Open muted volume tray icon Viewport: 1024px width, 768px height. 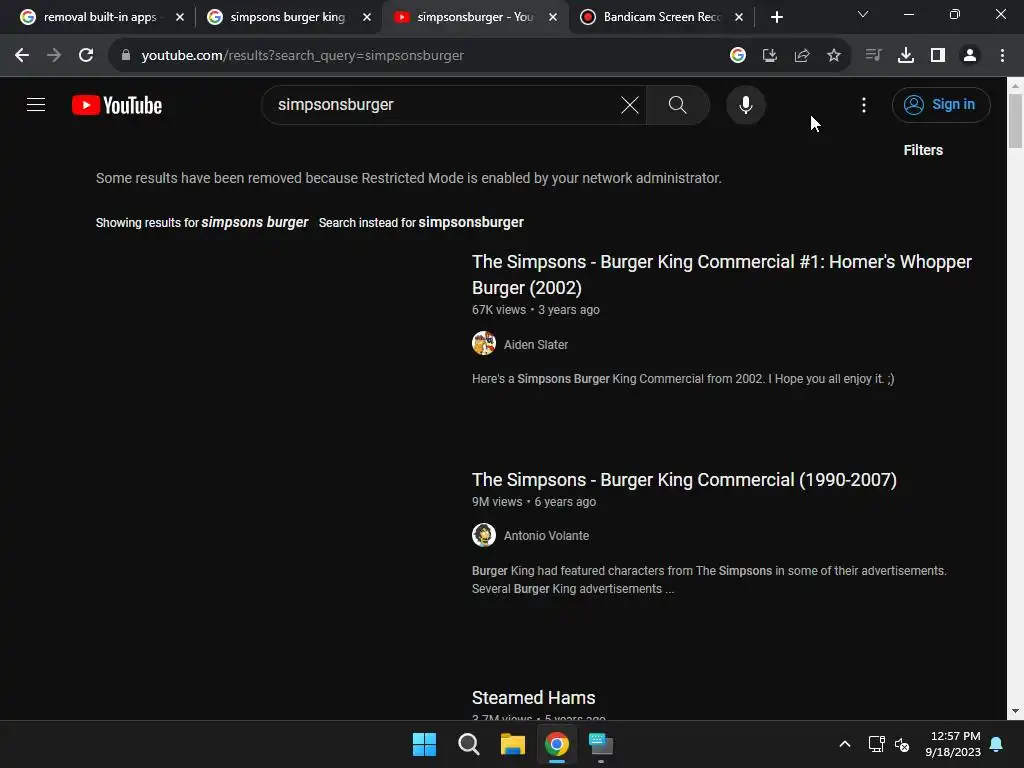[x=902, y=744]
